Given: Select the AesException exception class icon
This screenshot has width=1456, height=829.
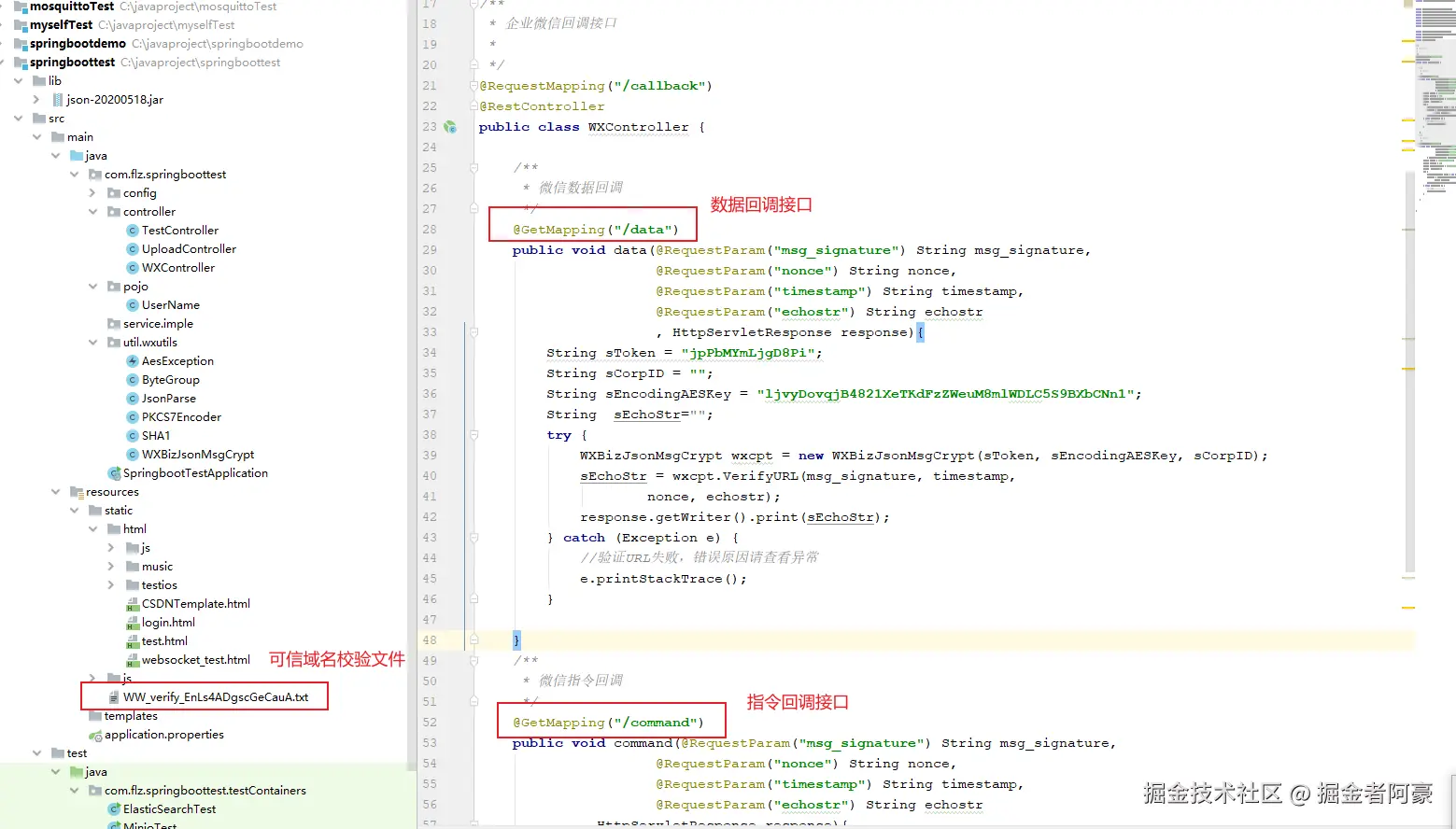Looking at the screenshot, I should coord(133,361).
